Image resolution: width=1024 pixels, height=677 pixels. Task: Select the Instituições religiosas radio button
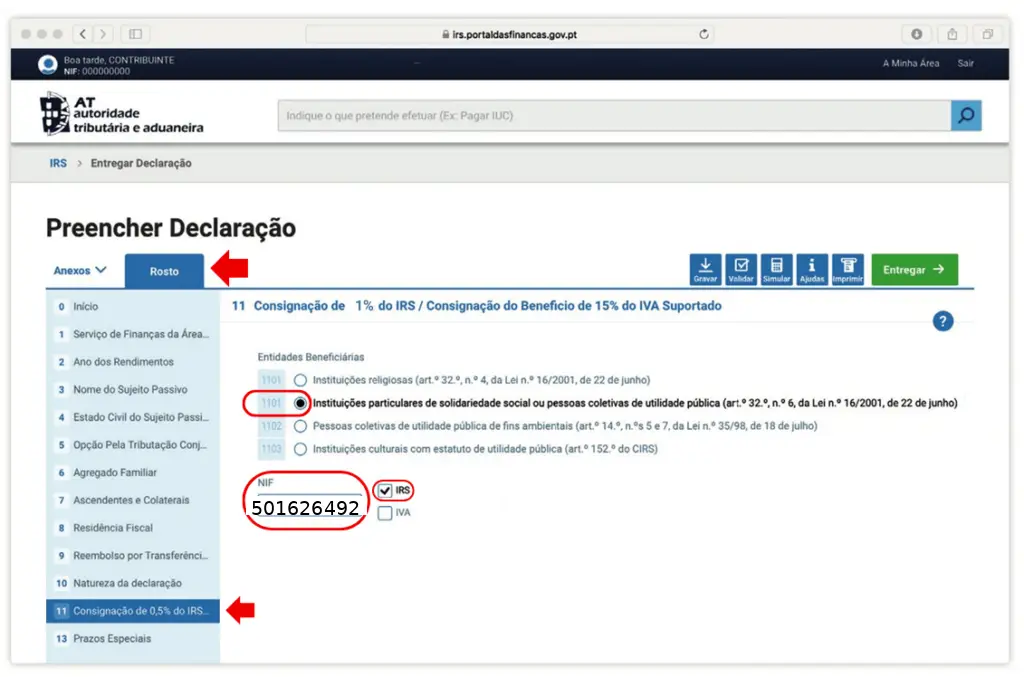point(301,380)
